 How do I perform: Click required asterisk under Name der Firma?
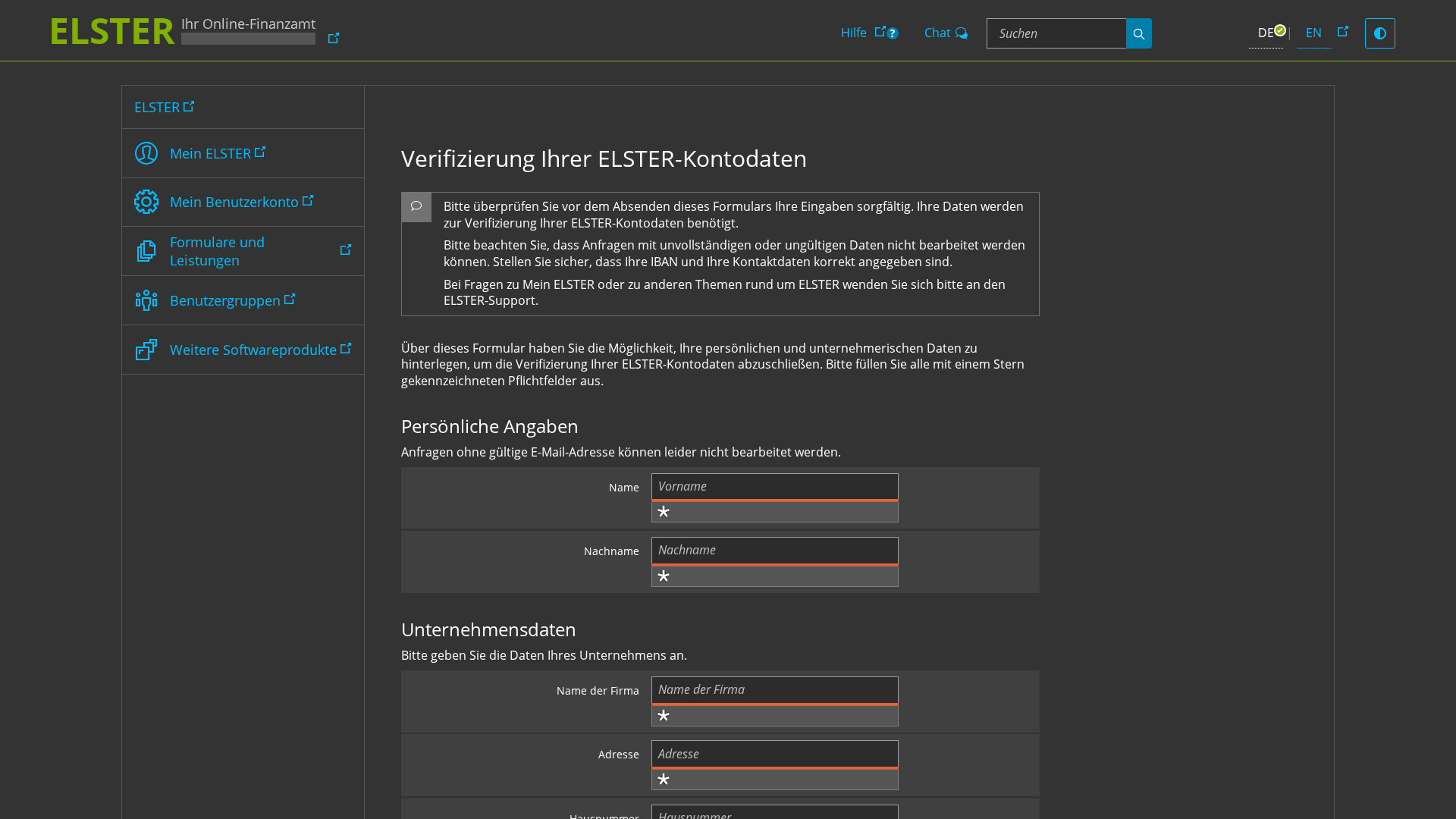pyautogui.click(x=664, y=716)
